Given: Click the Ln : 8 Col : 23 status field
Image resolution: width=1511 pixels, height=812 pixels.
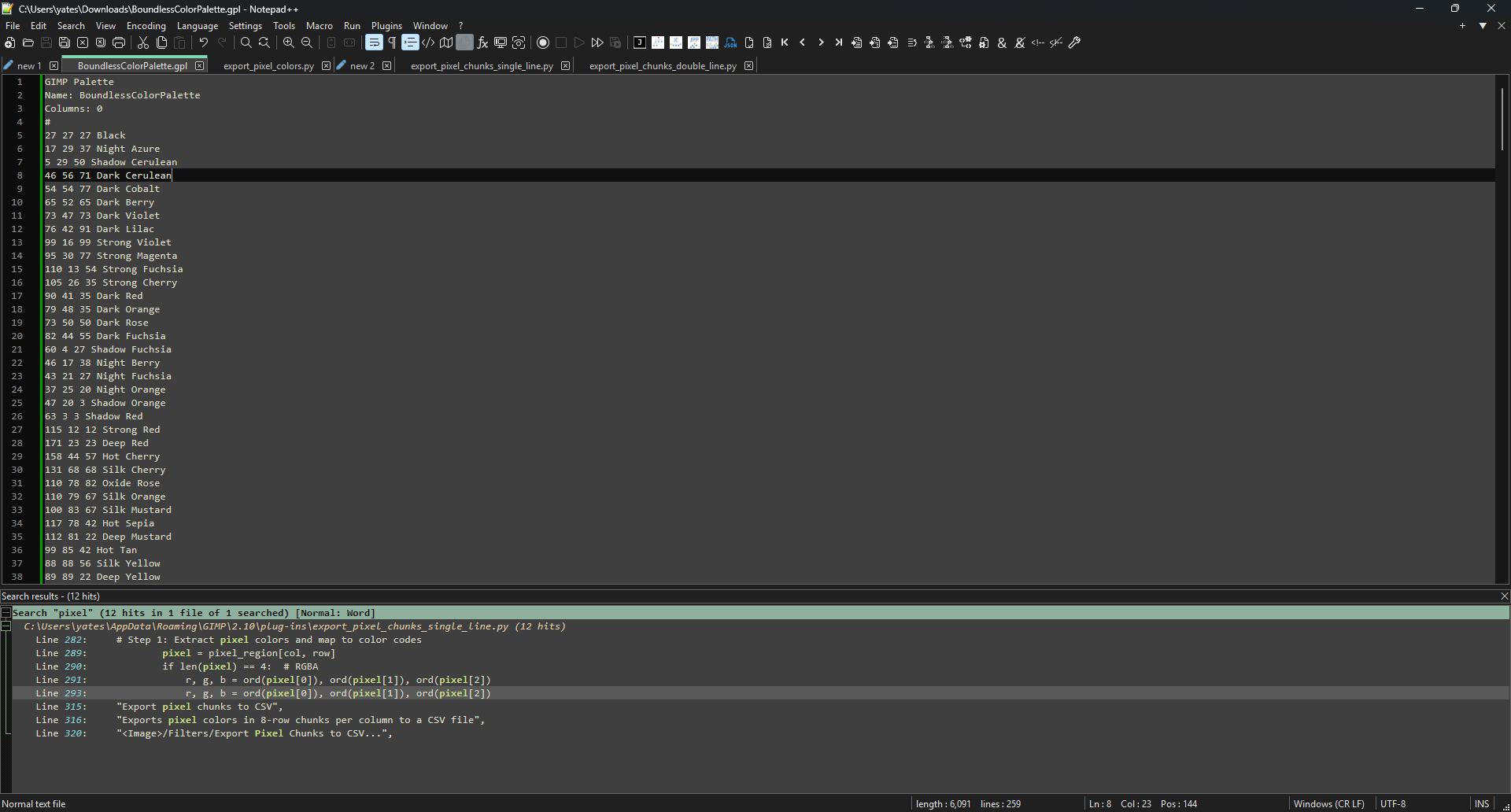Looking at the screenshot, I should click(x=1120, y=803).
